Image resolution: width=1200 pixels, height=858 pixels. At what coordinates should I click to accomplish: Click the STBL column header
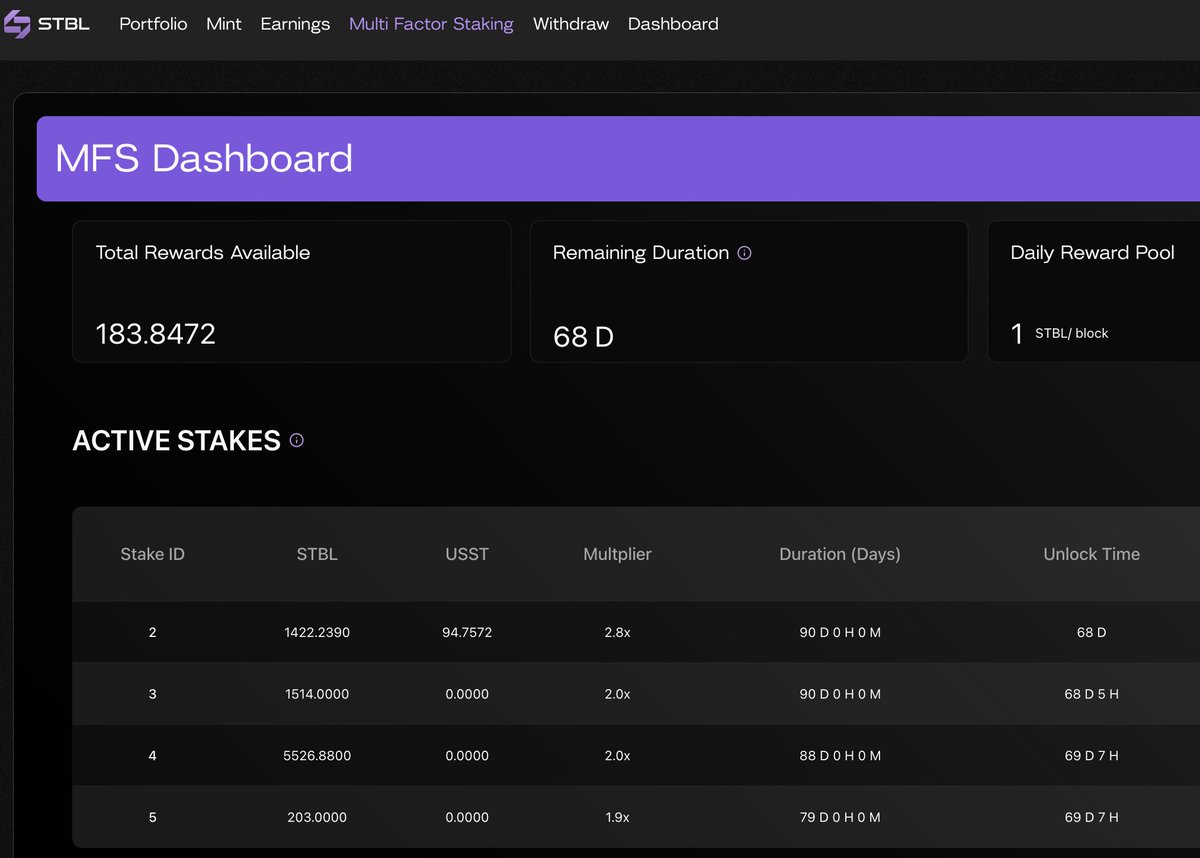click(x=317, y=554)
